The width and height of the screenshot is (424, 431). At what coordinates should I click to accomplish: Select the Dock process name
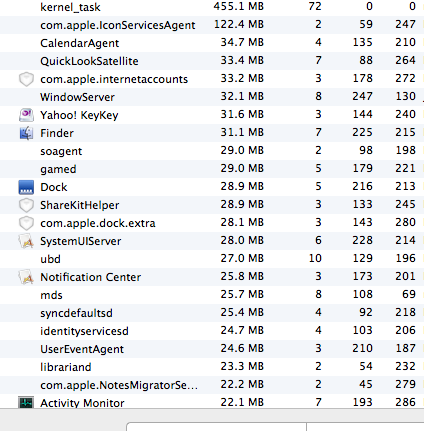(54, 187)
